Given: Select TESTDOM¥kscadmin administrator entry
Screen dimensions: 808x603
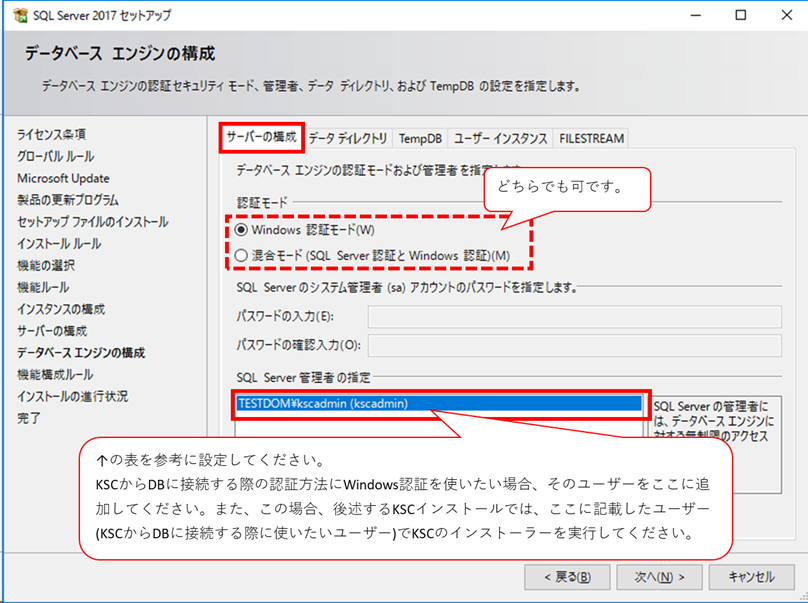Looking at the screenshot, I should click(439, 403).
